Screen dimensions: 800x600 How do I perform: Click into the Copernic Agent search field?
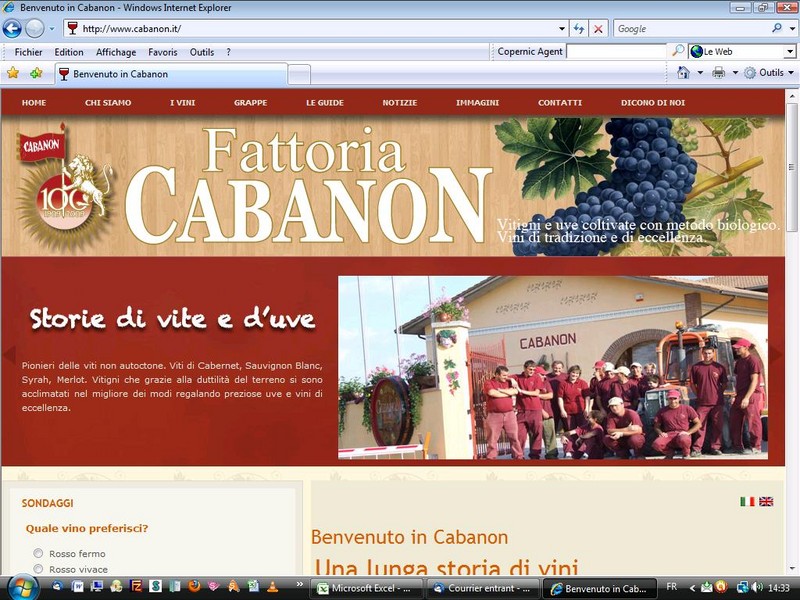pyautogui.click(x=617, y=51)
